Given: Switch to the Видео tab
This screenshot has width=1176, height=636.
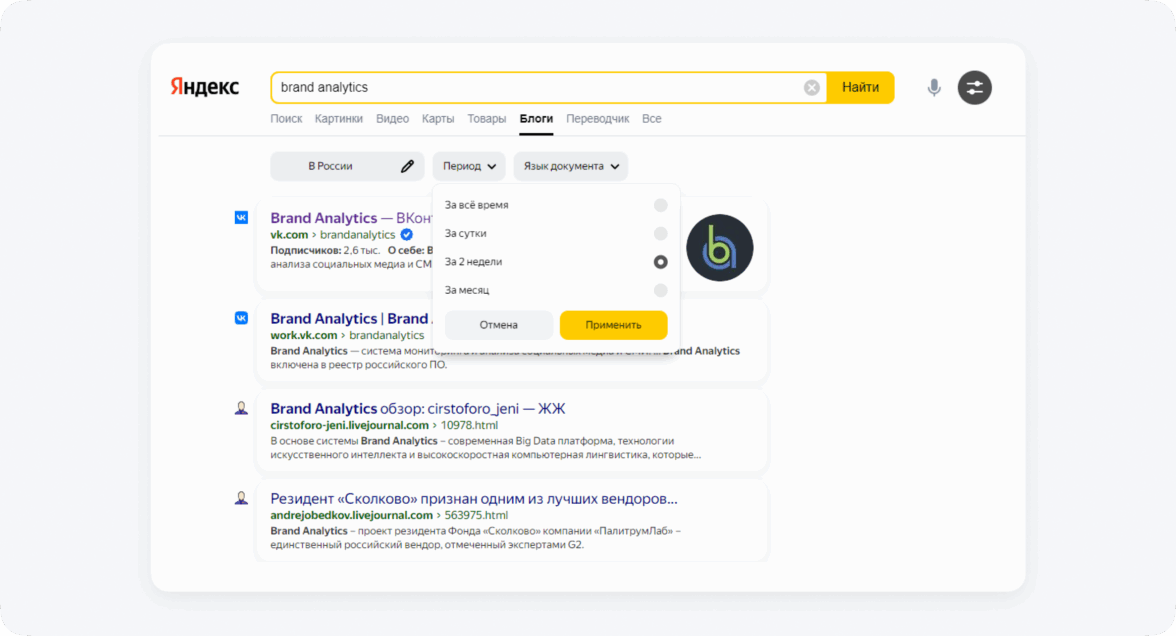Looking at the screenshot, I should pyautogui.click(x=392, y=118).
